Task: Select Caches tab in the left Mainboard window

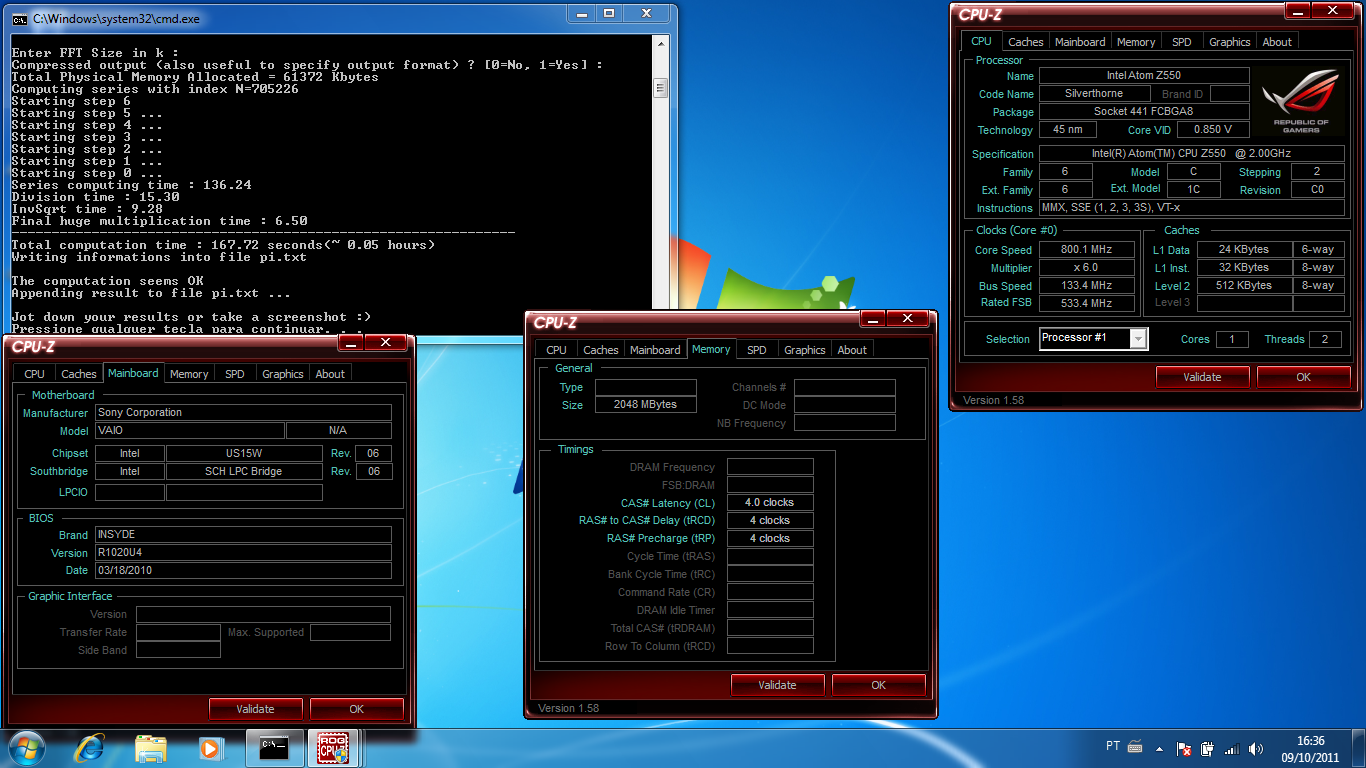Action: [79, 374]
